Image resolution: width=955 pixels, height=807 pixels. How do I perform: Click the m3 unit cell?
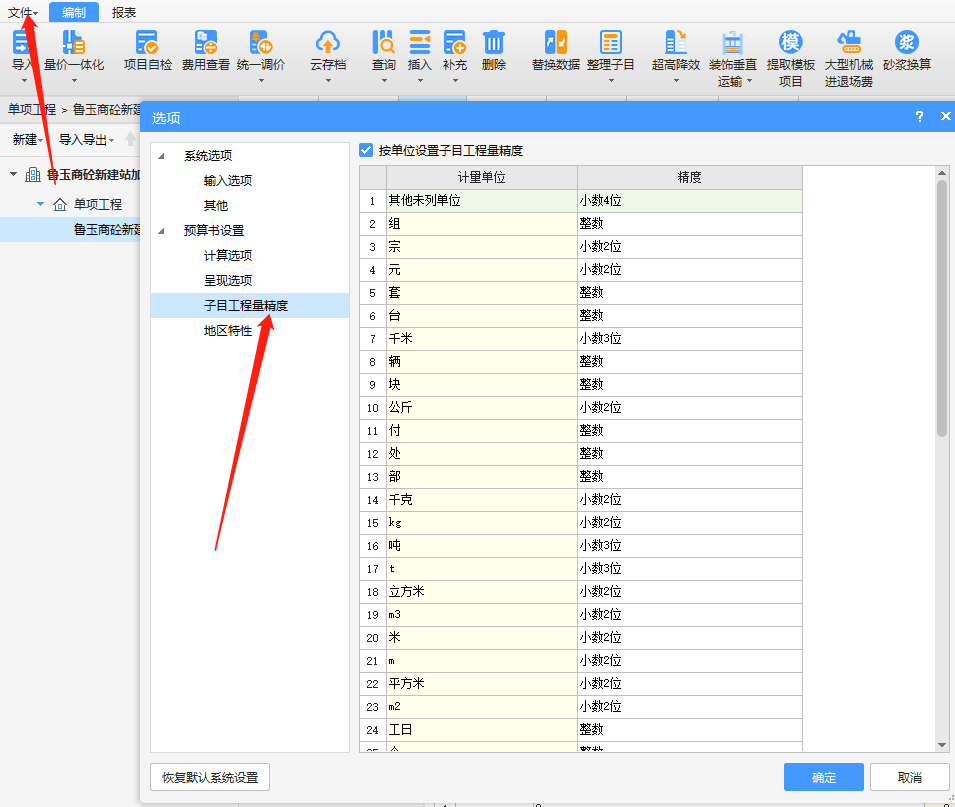(482, 615)
